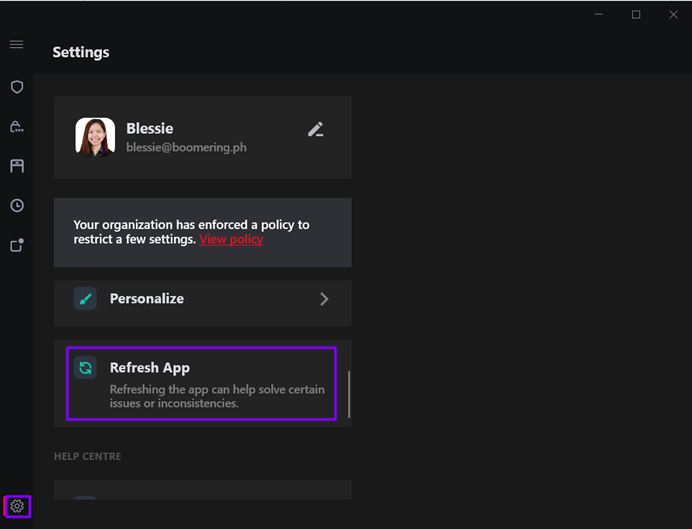Select the padlock password icon in sidebar

point(17,127)
